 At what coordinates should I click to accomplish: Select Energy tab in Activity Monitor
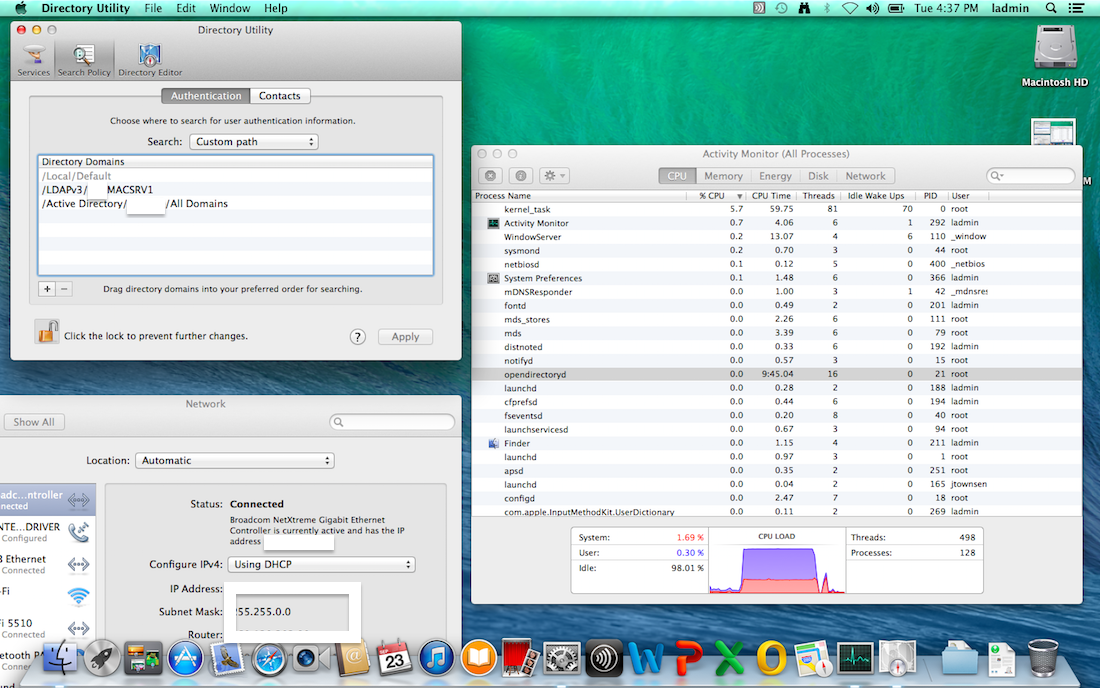point(775,176)
